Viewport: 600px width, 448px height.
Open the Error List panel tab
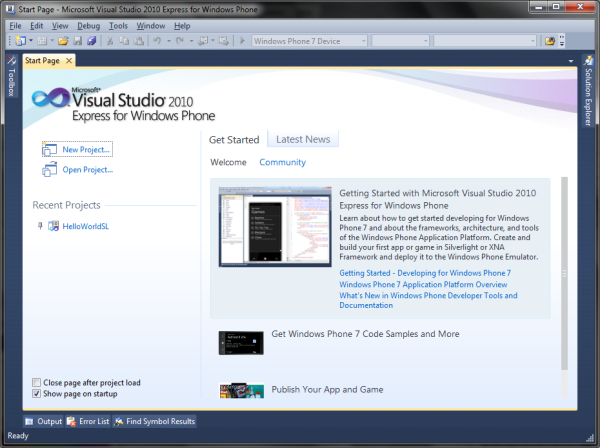pos(88,421)
